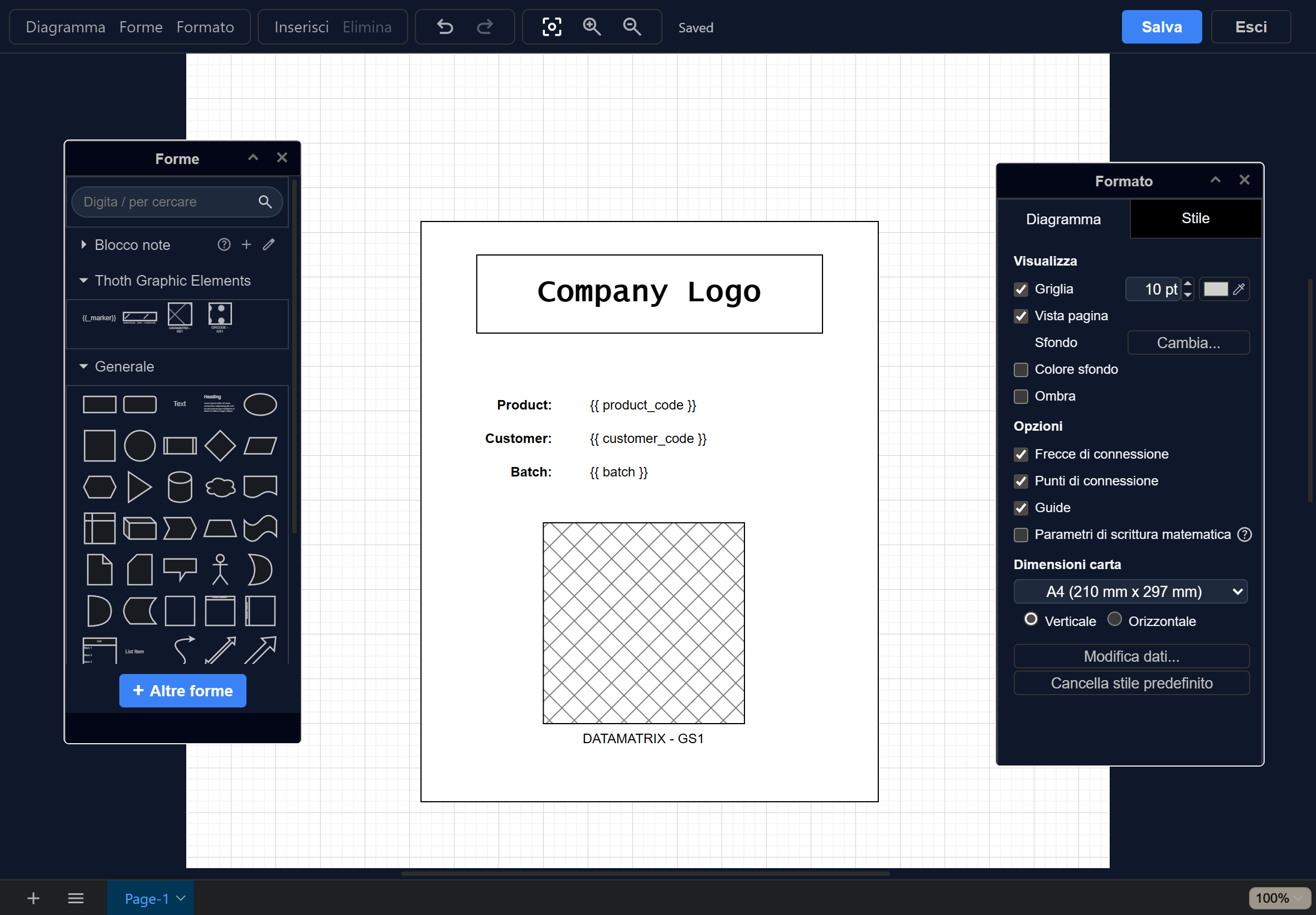
Task: Toggle Frecce di connessione checkbox
Action: click(1021, 455)
